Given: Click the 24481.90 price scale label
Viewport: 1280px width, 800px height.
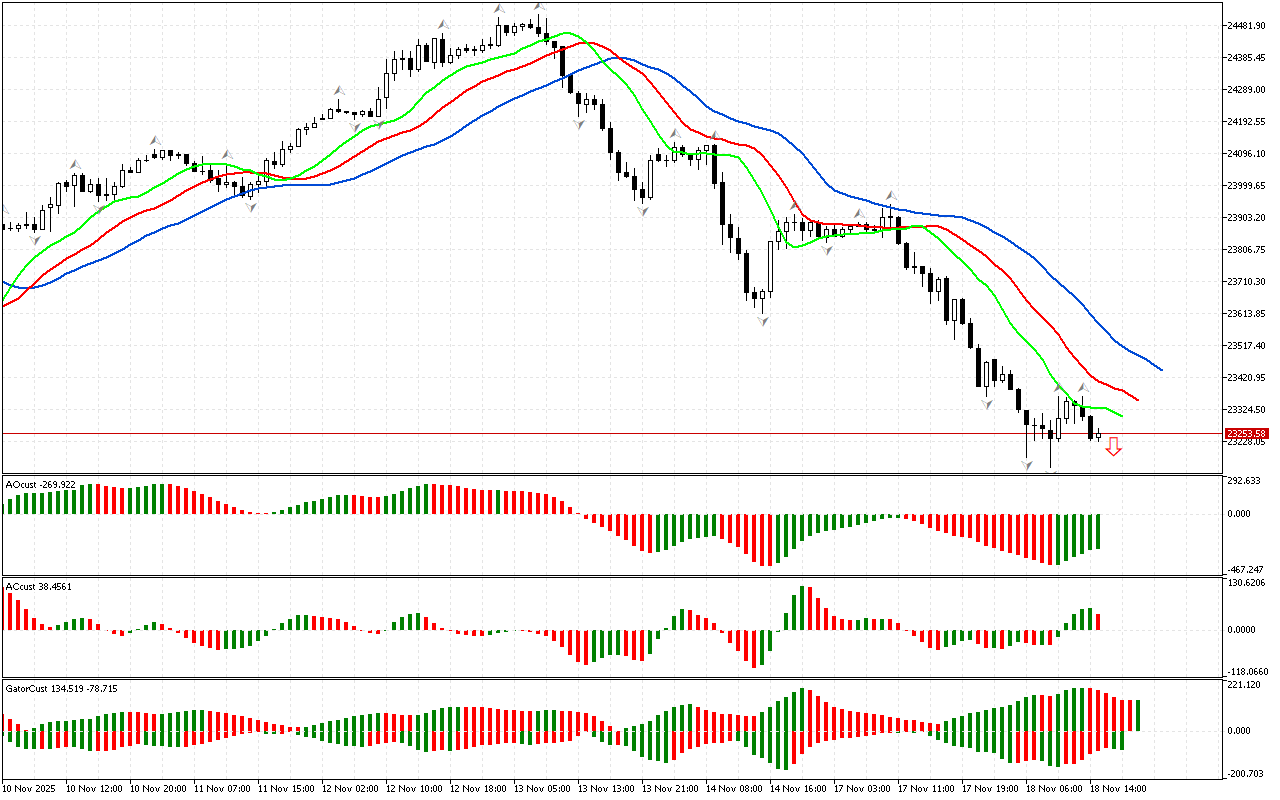Looking at the screenshot, I should [x=1246, y=26].
